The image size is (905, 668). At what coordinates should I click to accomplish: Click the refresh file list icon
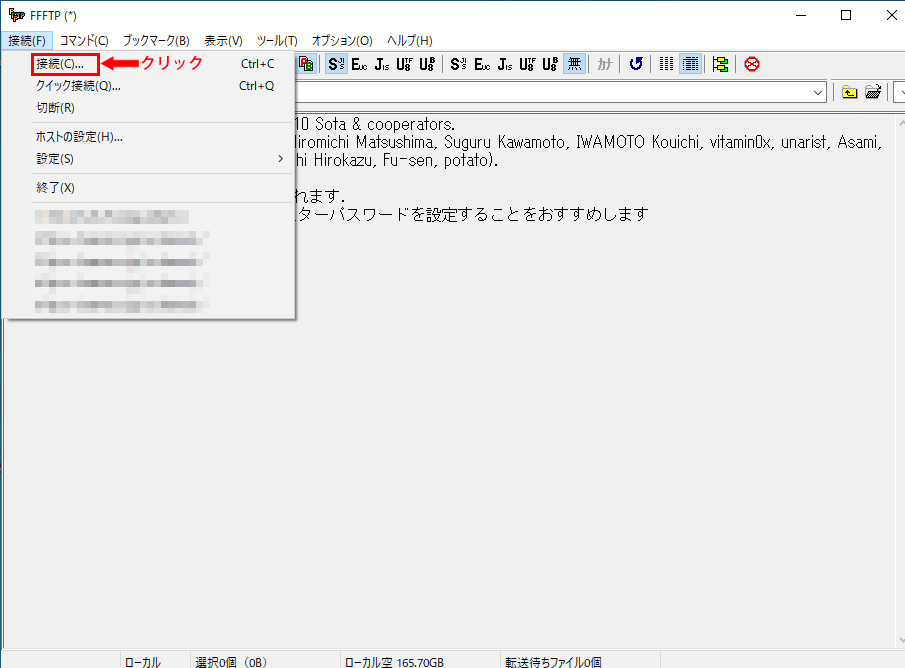tap(636, 64)
